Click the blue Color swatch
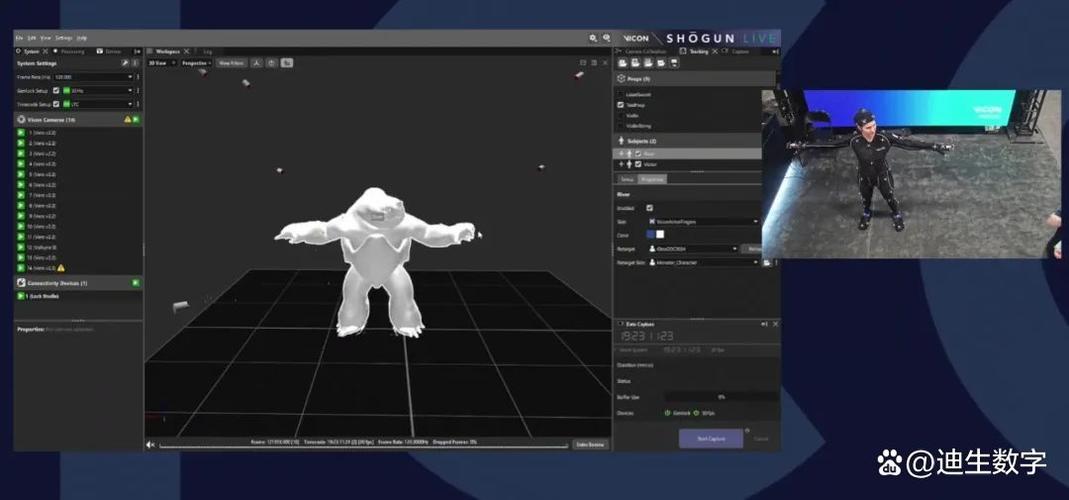 [x=650, y=235]
